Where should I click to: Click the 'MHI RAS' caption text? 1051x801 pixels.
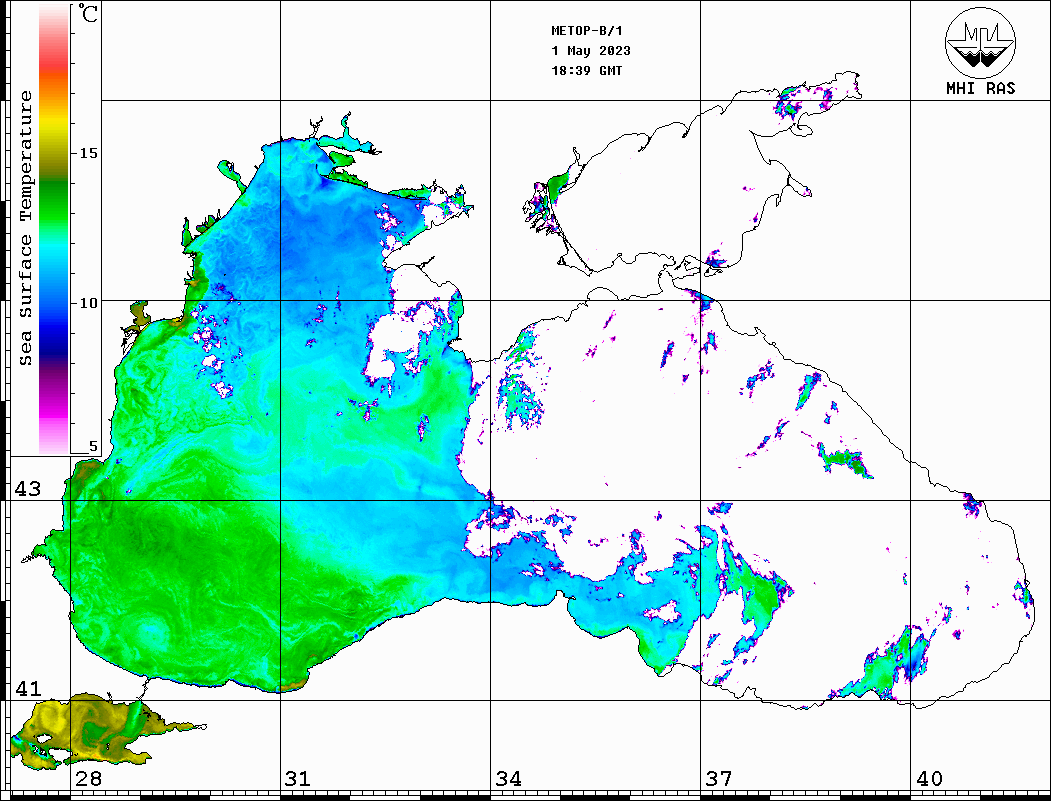click(x=980, y=88)
